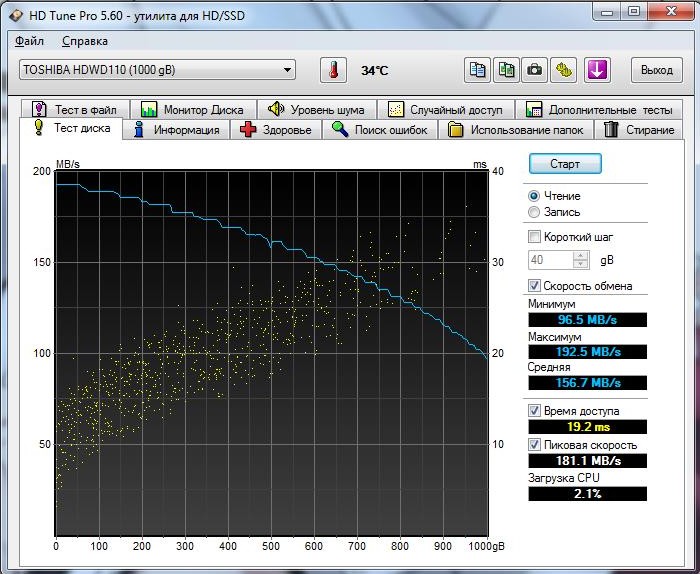Click the copy text to clipboard icon
Screen dimensions: 700x574
[x=478, y=70]
